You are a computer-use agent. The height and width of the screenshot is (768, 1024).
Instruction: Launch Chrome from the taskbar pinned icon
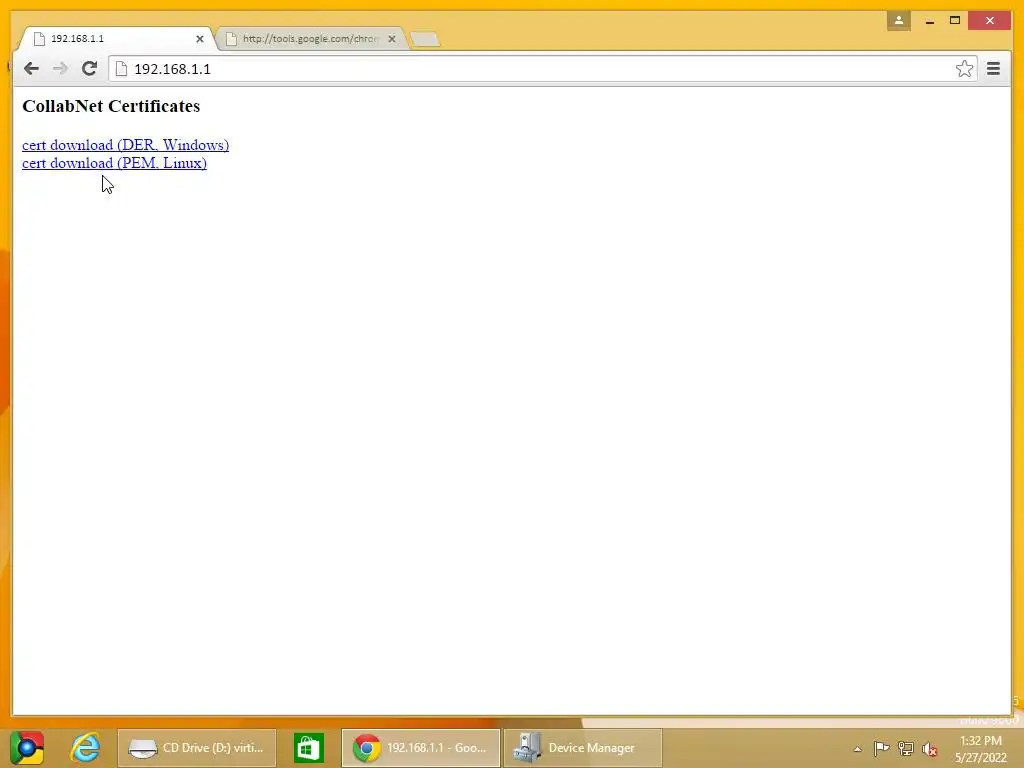pyautogui.click(x=27, y=748)
